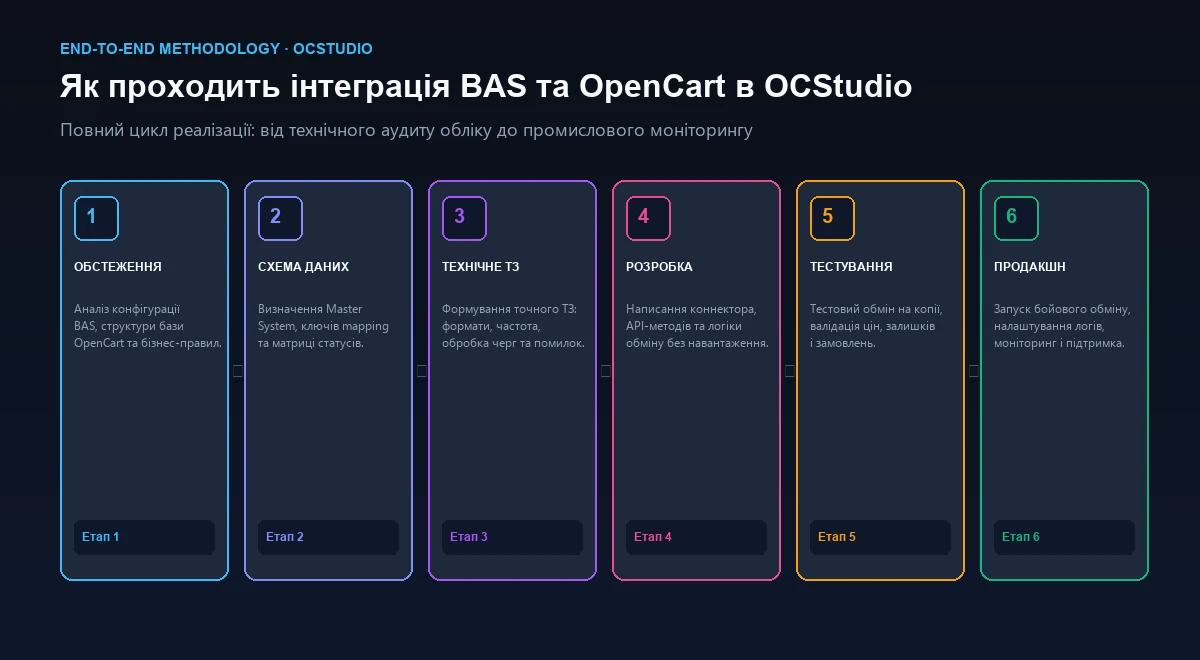Click connector marker between cards 1 and 2
1200x660 pixels.
pyautogui.click(x=237, y=371)
